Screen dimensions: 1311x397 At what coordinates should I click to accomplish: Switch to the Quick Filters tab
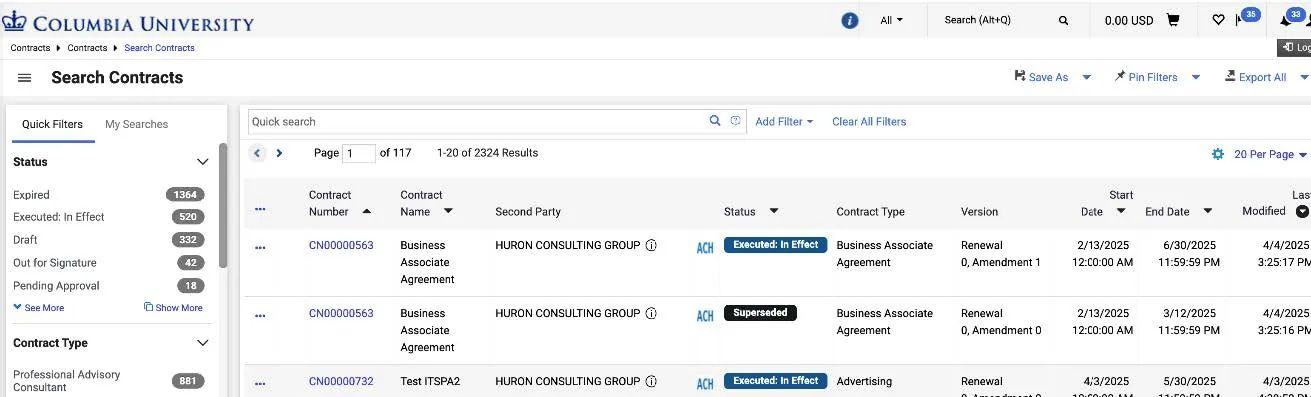[52, 125]
